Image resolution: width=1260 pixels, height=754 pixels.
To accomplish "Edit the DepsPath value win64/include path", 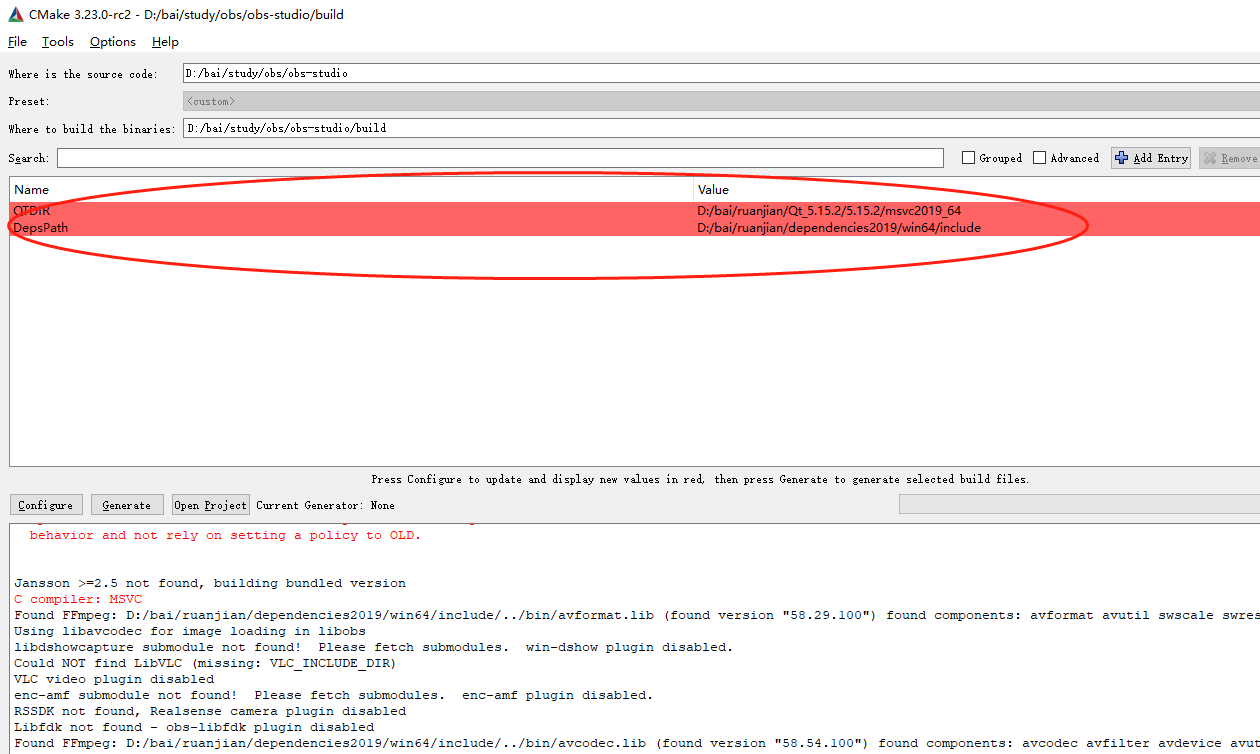I will (839, 228).
